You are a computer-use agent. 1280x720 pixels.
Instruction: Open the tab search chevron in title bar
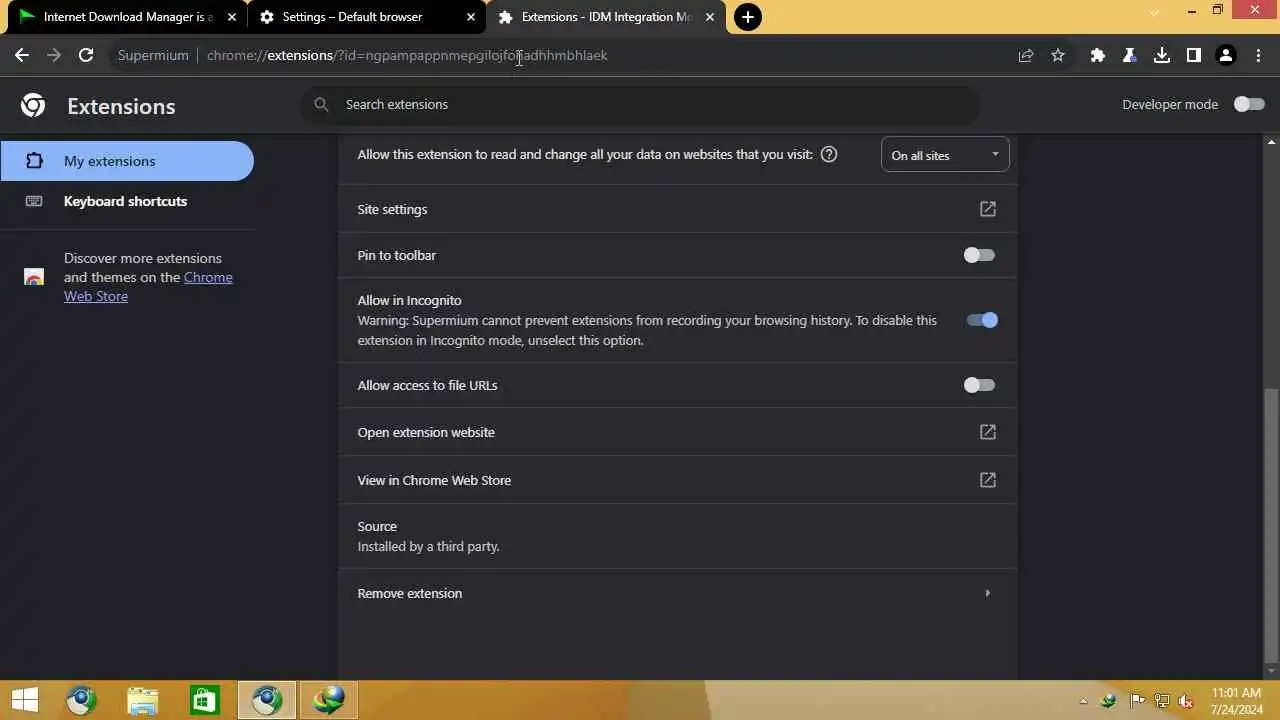(x=1154, y=12)
